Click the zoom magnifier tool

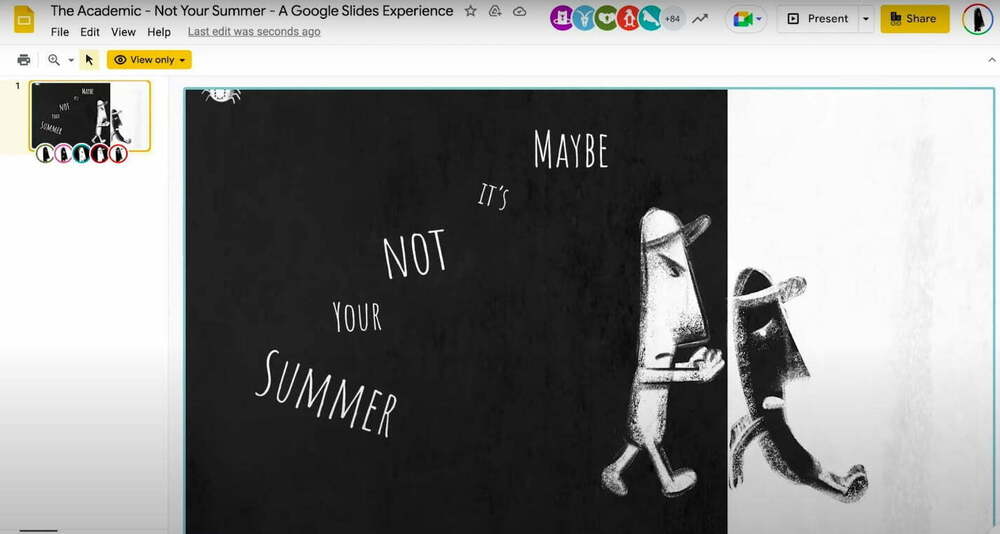[x=54, y=60]
